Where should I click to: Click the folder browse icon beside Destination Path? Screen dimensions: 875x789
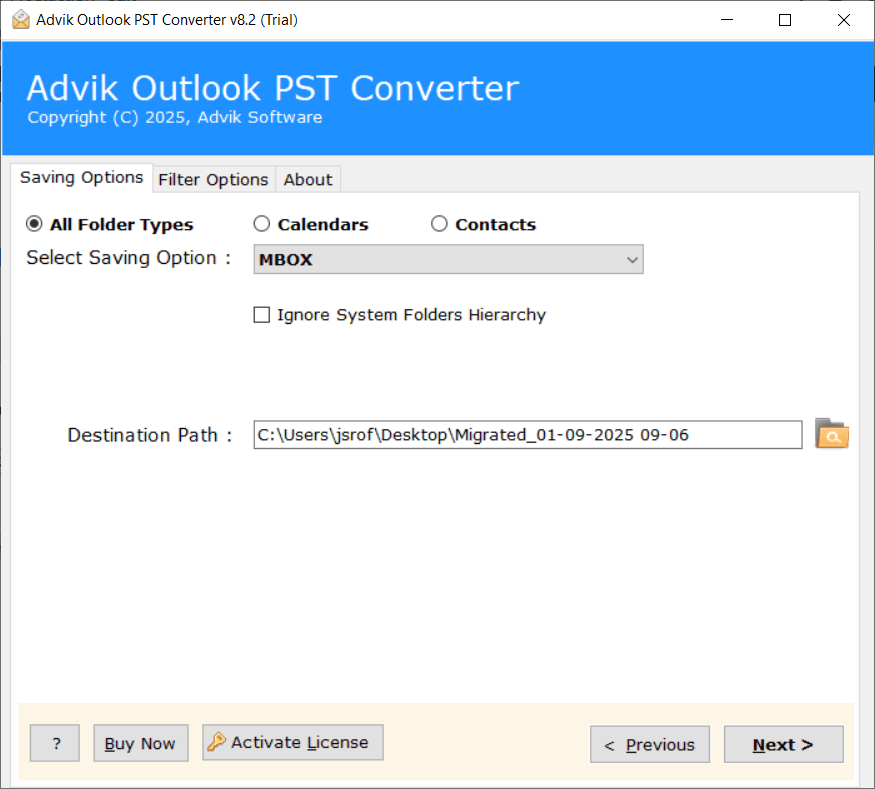(x=831, y=434)
